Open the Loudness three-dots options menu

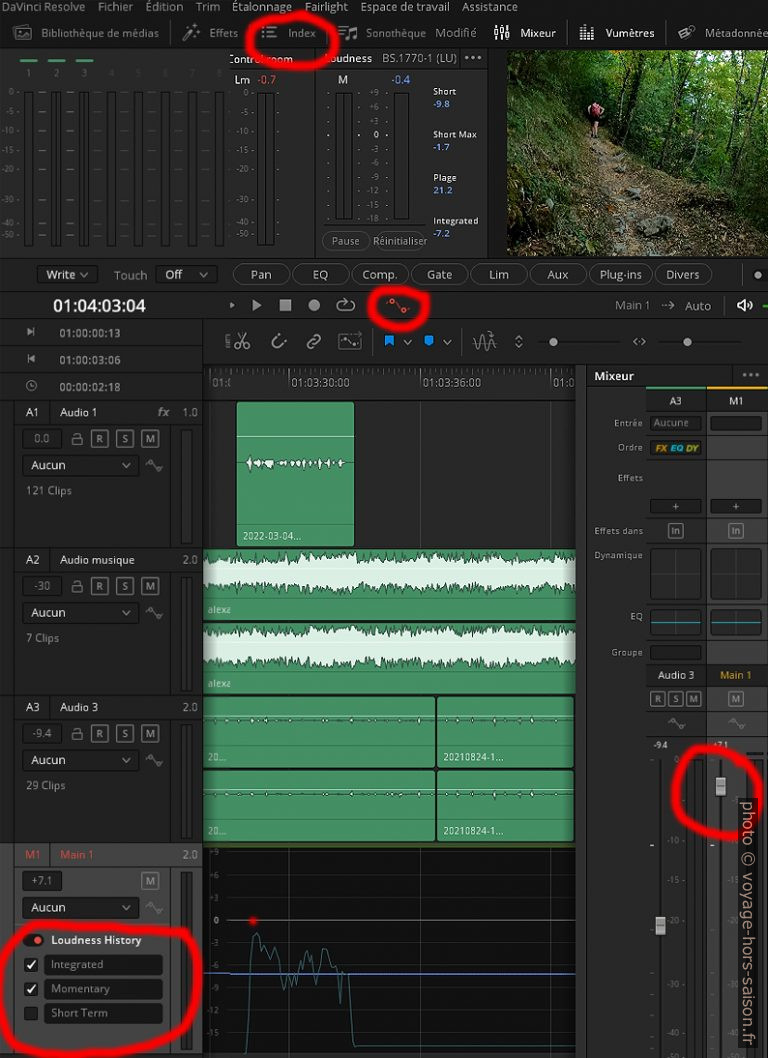point(473,58)
